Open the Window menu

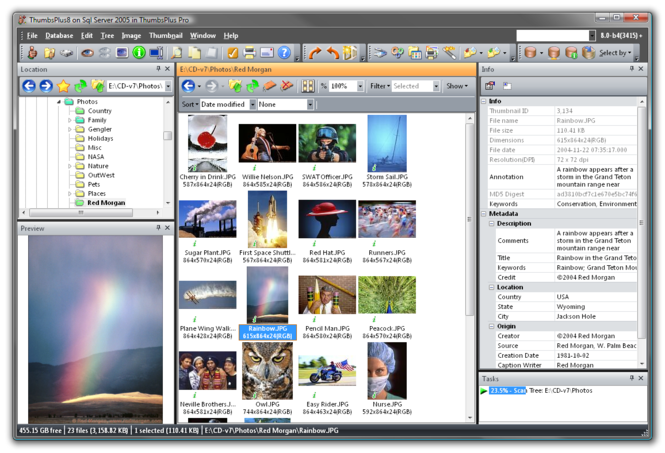(x=203, y=36)
